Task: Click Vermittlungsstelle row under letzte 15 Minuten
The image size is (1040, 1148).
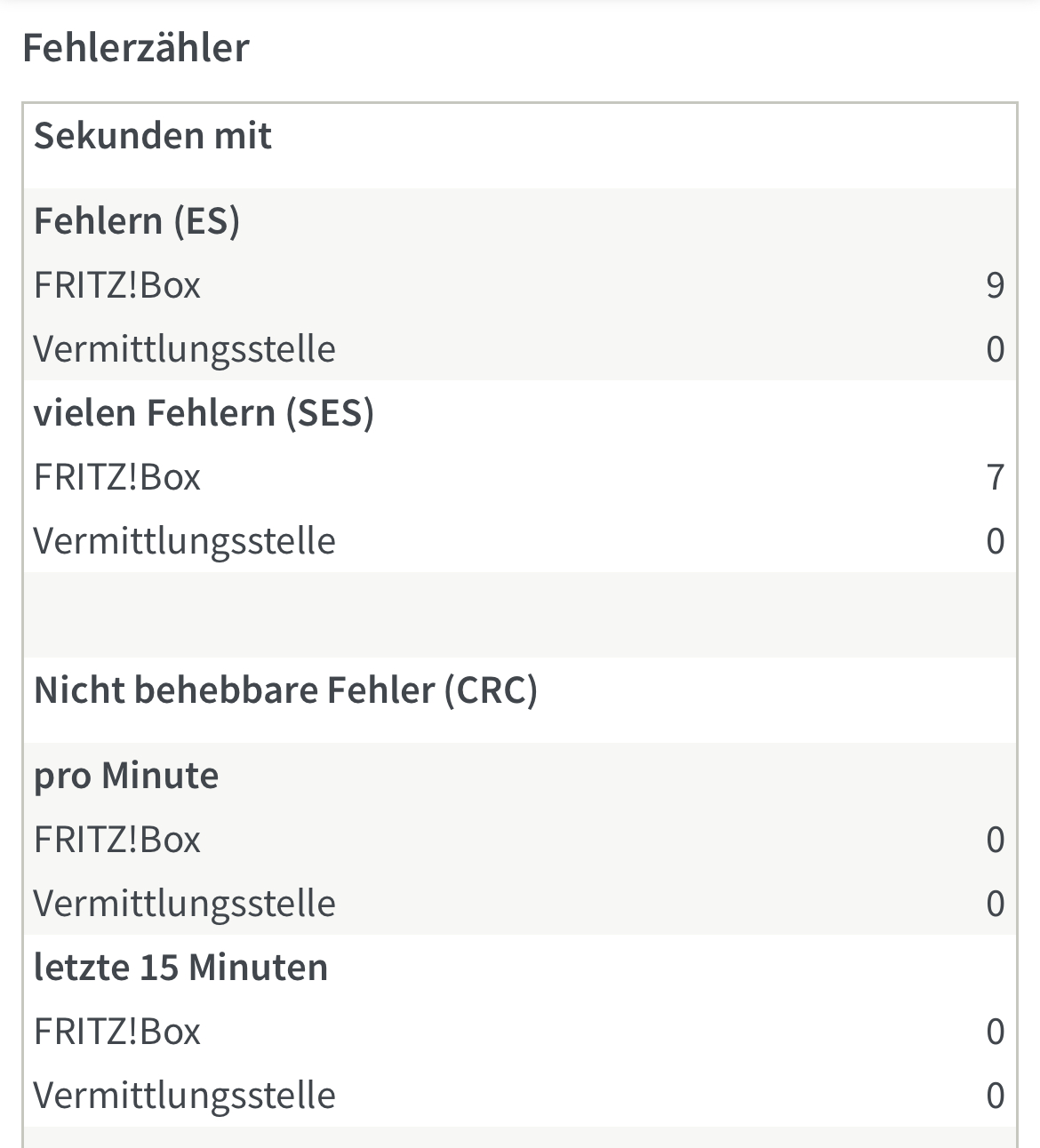Action: pyautogui.click(x=185, y=1096)
